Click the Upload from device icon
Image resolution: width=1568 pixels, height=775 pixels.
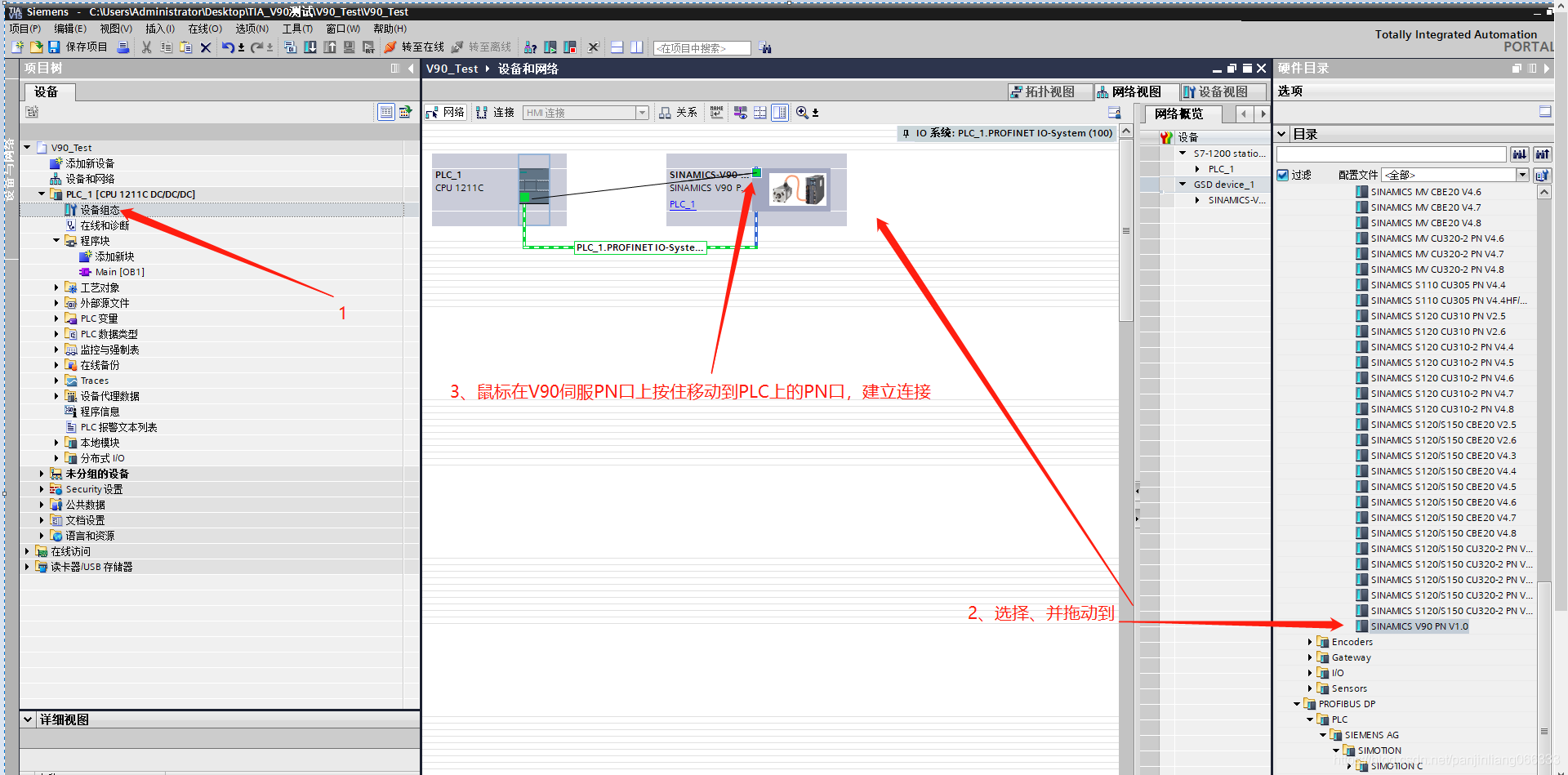click(330, 47)
